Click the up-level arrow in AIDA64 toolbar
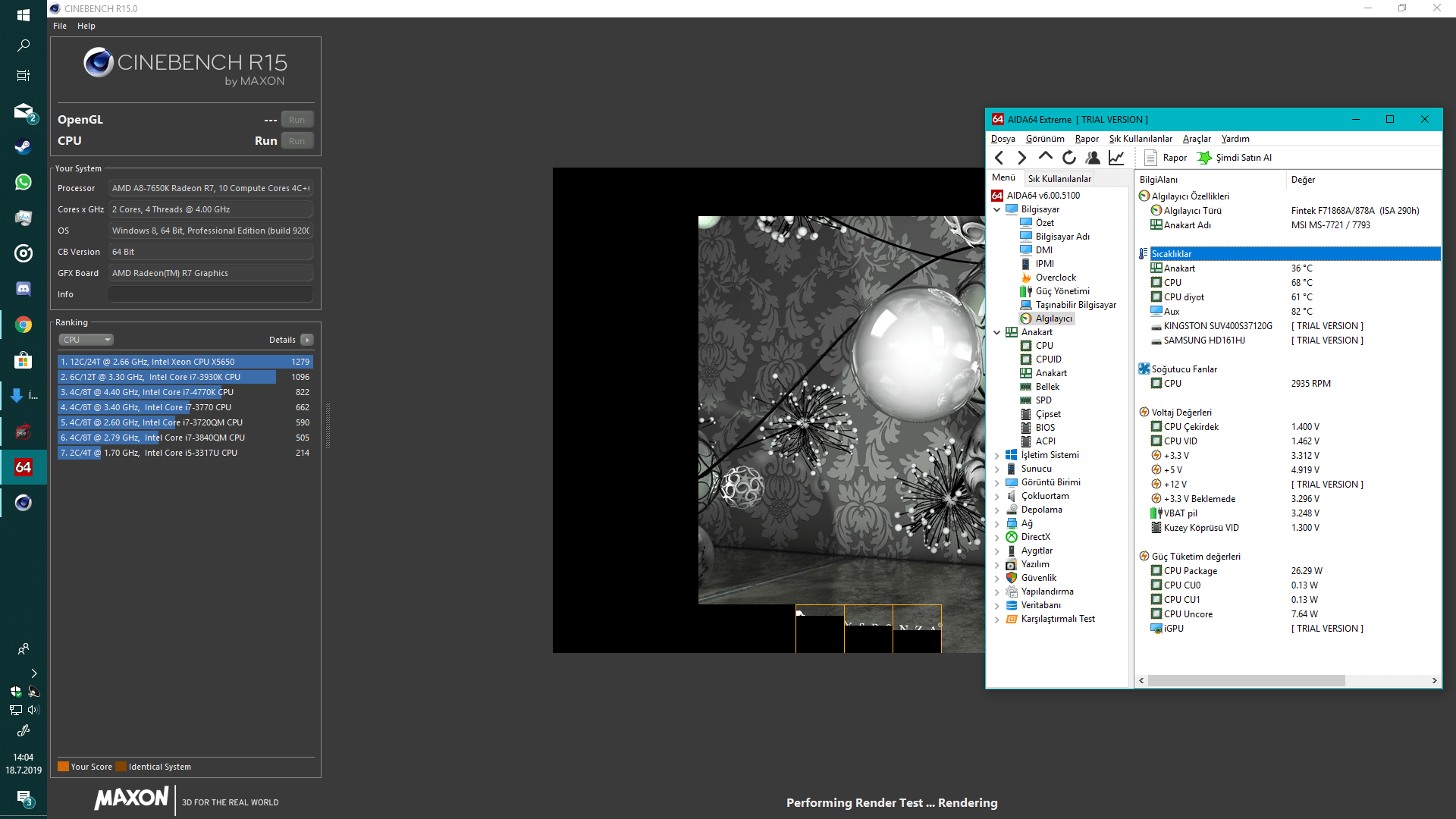Screen dimensions: 1456x819 tap(1046, 157)
